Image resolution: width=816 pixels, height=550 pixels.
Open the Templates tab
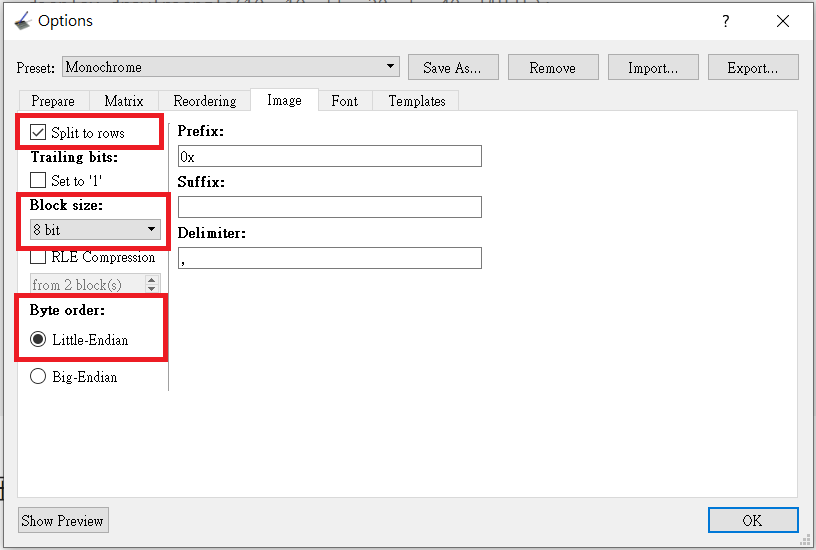point(417,101)
